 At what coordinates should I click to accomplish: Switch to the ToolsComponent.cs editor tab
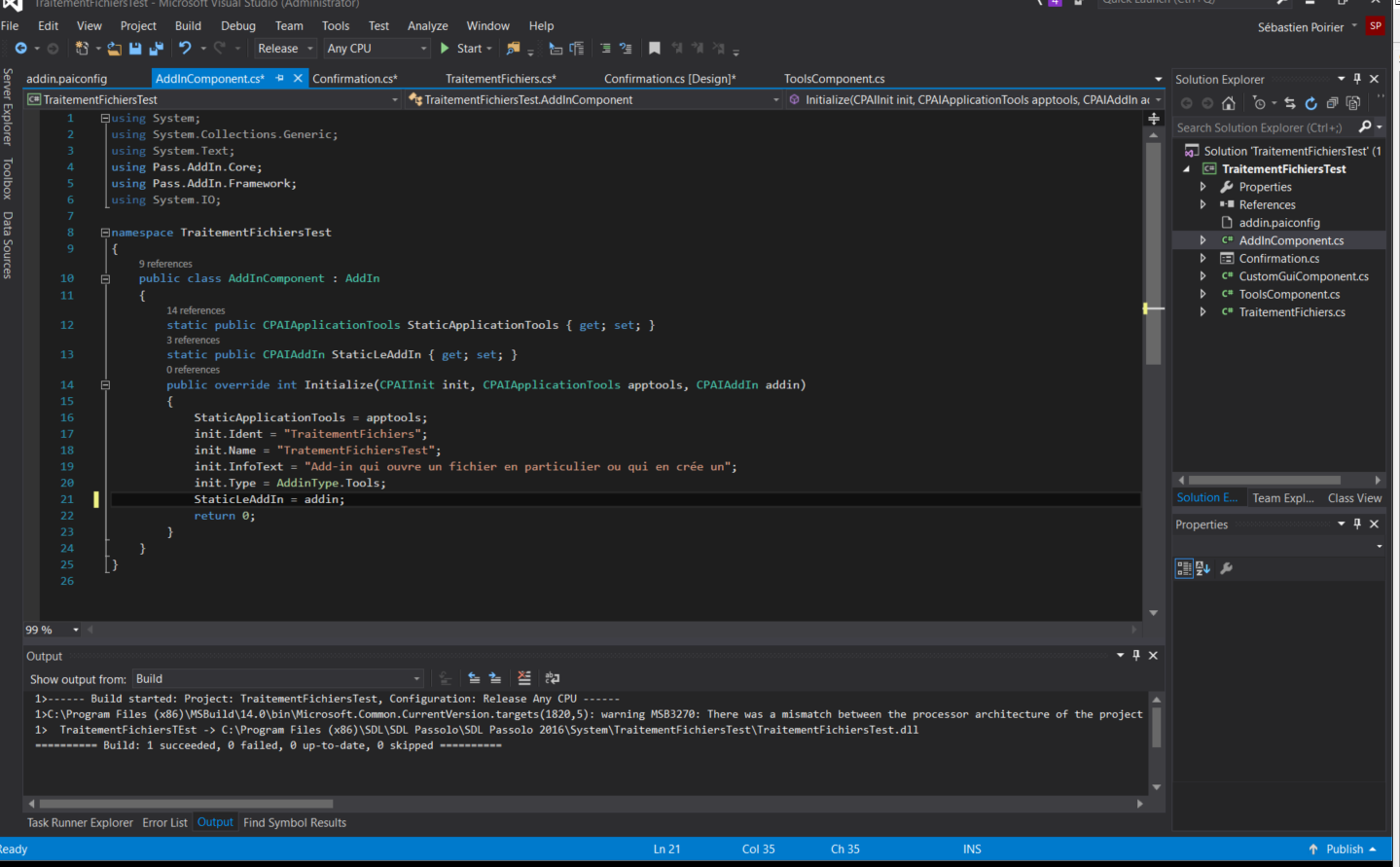[834, 79]
